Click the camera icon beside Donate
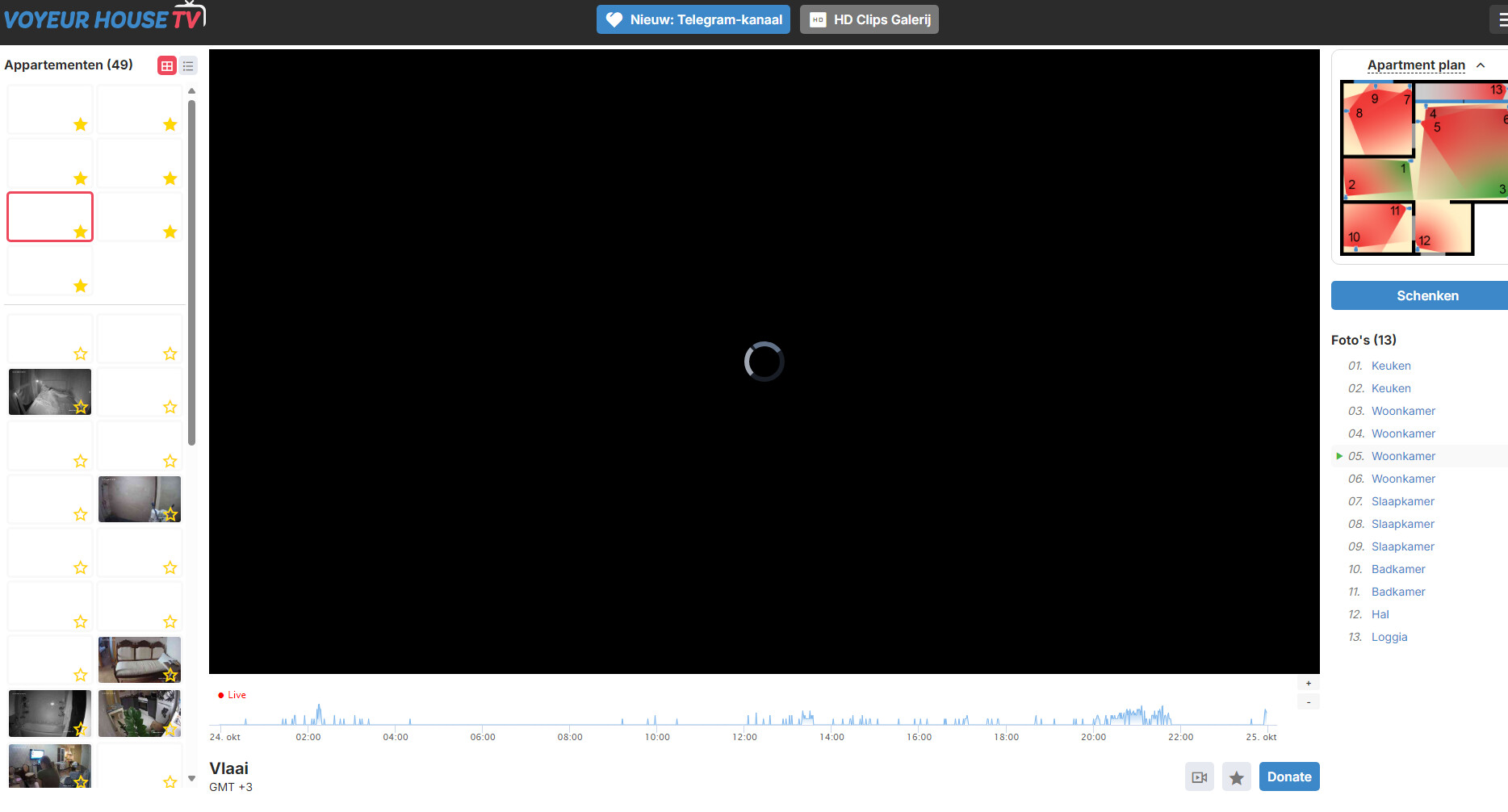 1199,777
